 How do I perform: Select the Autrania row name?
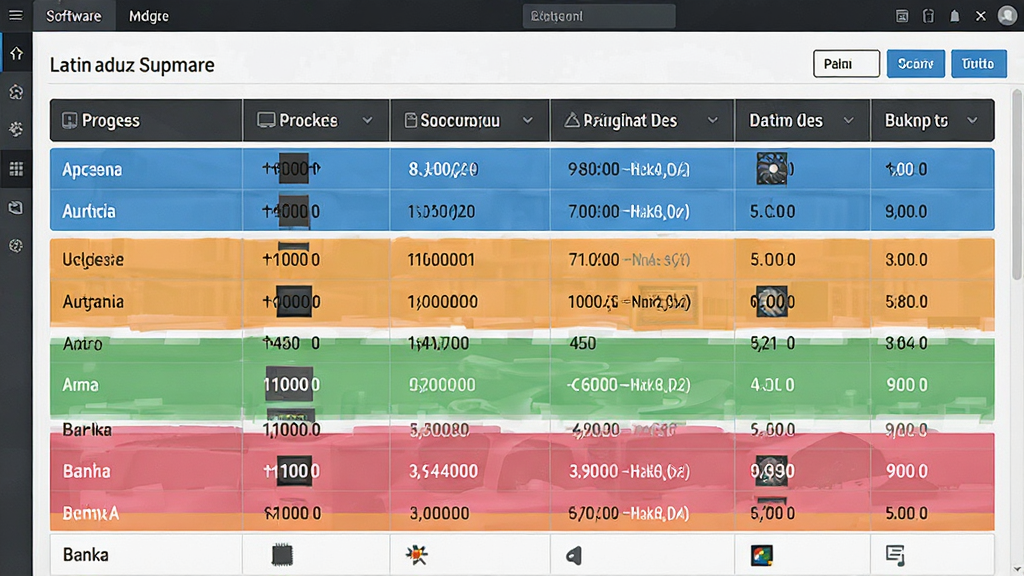(93, 302)
